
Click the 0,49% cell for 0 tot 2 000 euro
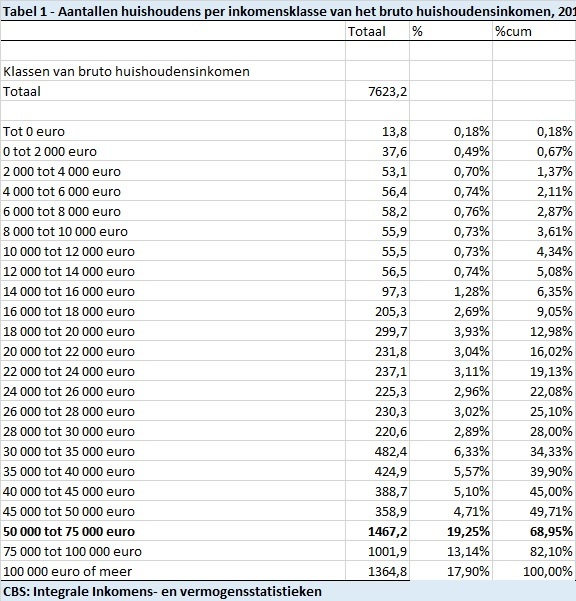coord(451,151)
